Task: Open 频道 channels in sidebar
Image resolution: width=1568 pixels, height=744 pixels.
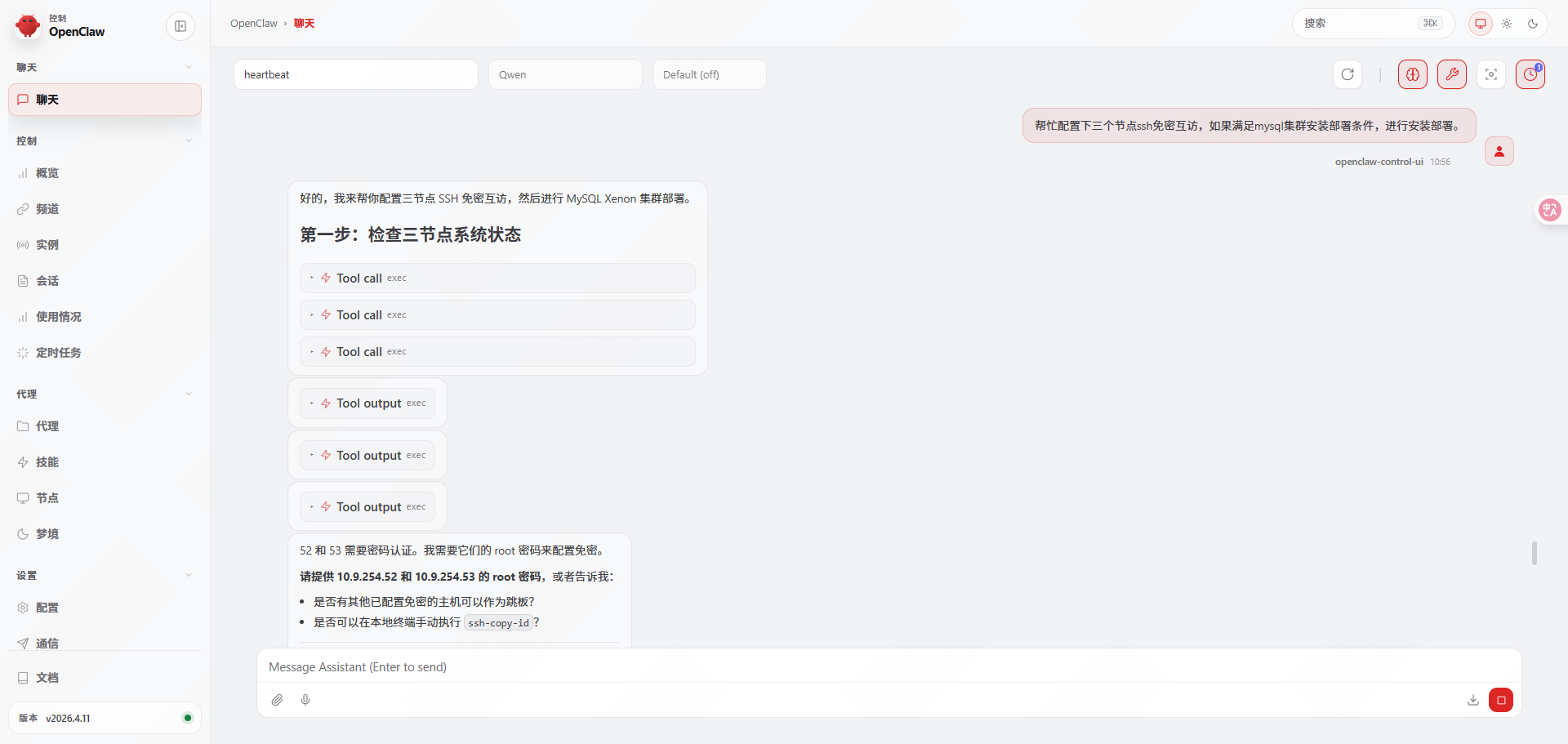Action: pos(105,209)
